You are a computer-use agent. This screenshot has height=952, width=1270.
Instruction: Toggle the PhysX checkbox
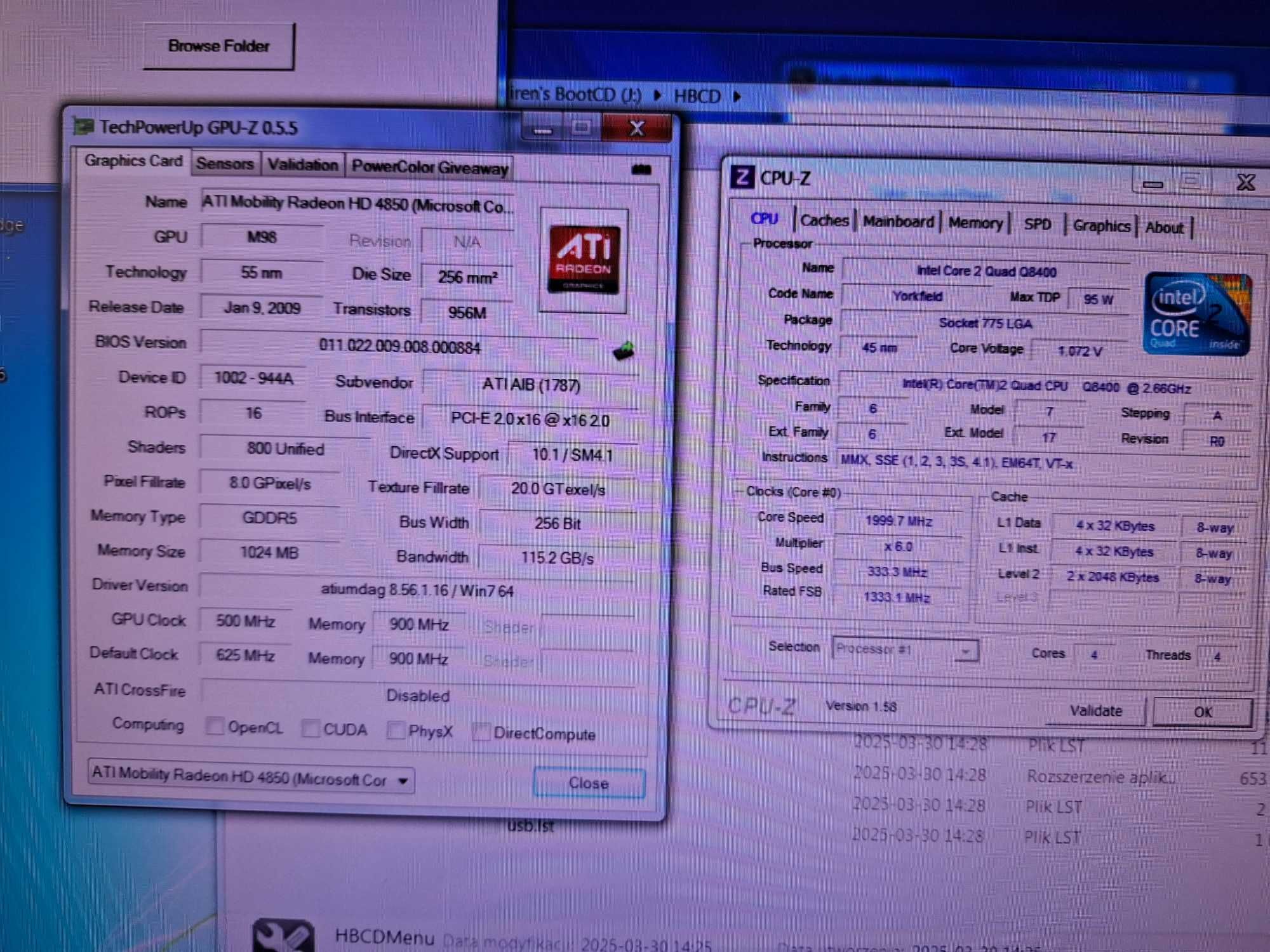pos(396,730)
